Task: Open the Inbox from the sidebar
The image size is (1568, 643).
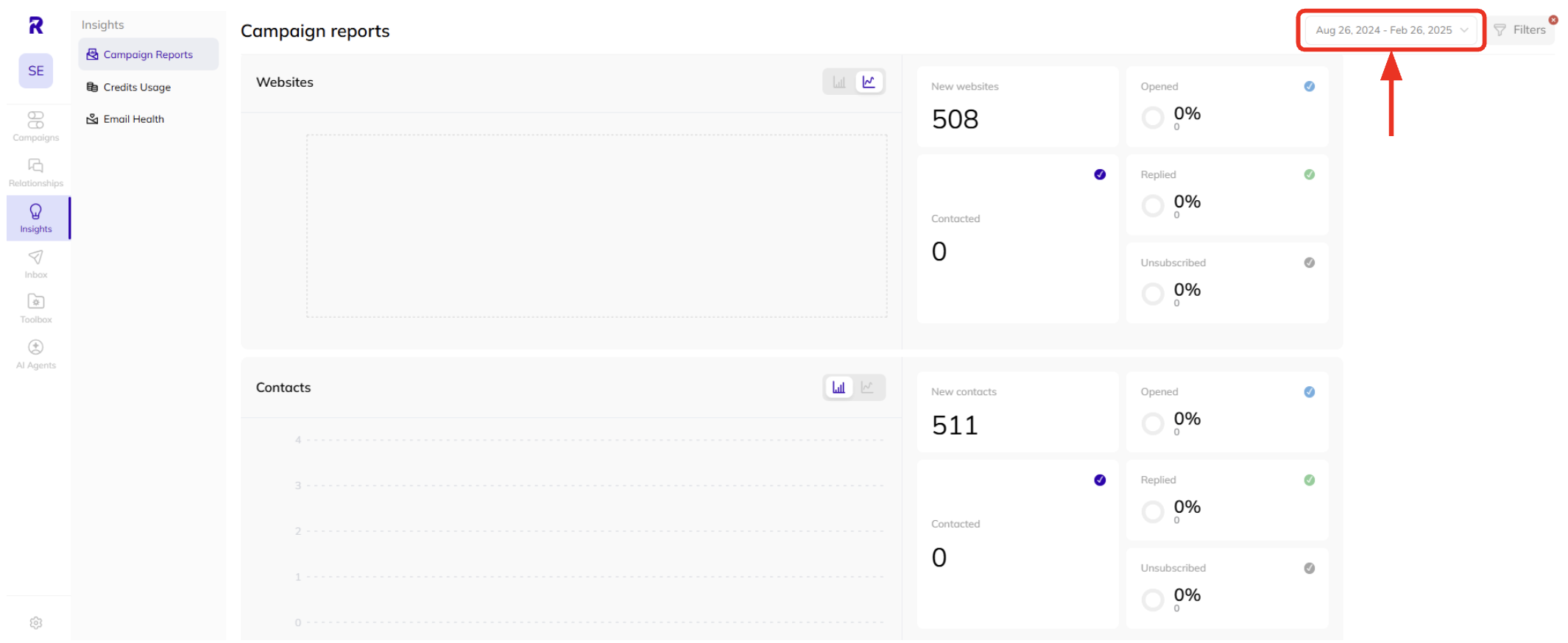Action: coord(35,263)
